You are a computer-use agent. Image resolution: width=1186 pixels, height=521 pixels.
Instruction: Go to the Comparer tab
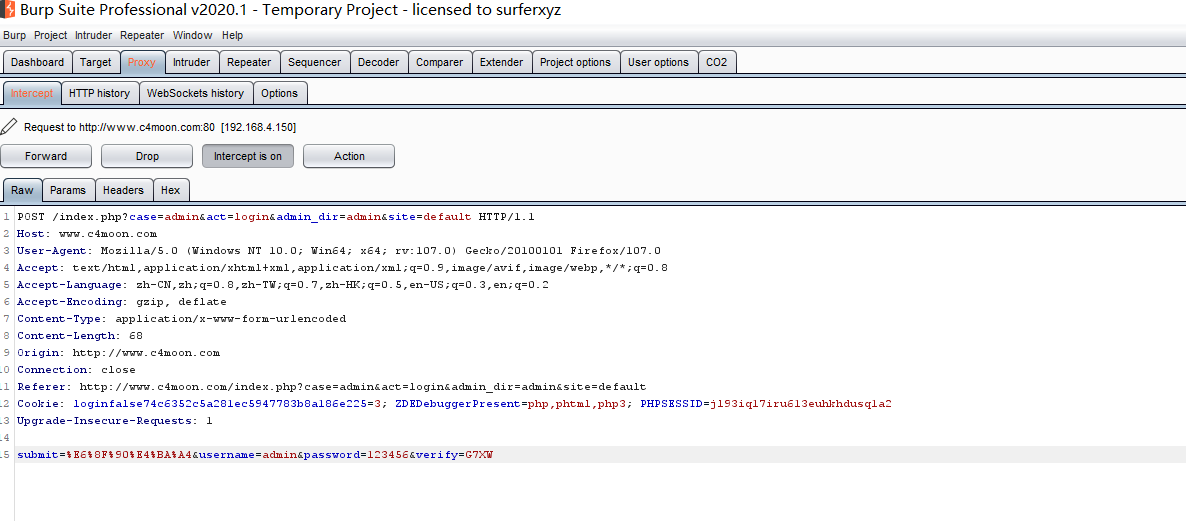coord(439,63)
